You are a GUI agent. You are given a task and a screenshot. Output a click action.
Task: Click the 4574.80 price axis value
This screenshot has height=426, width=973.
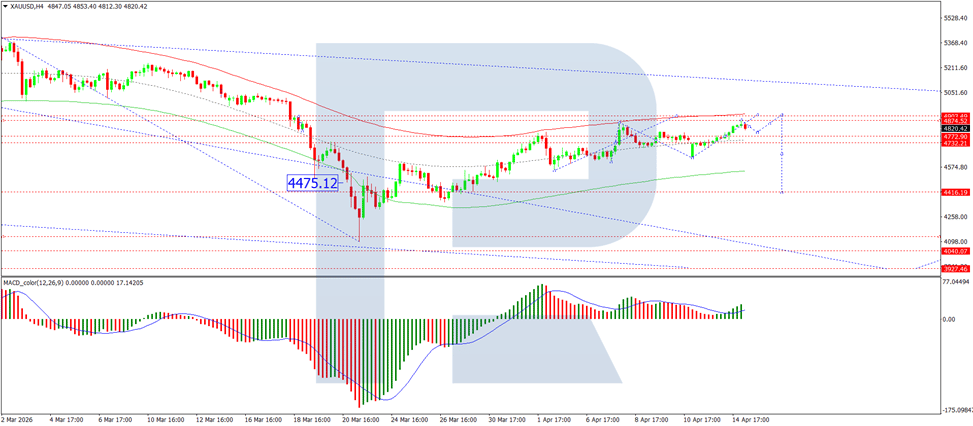click(x=956, y=167)
